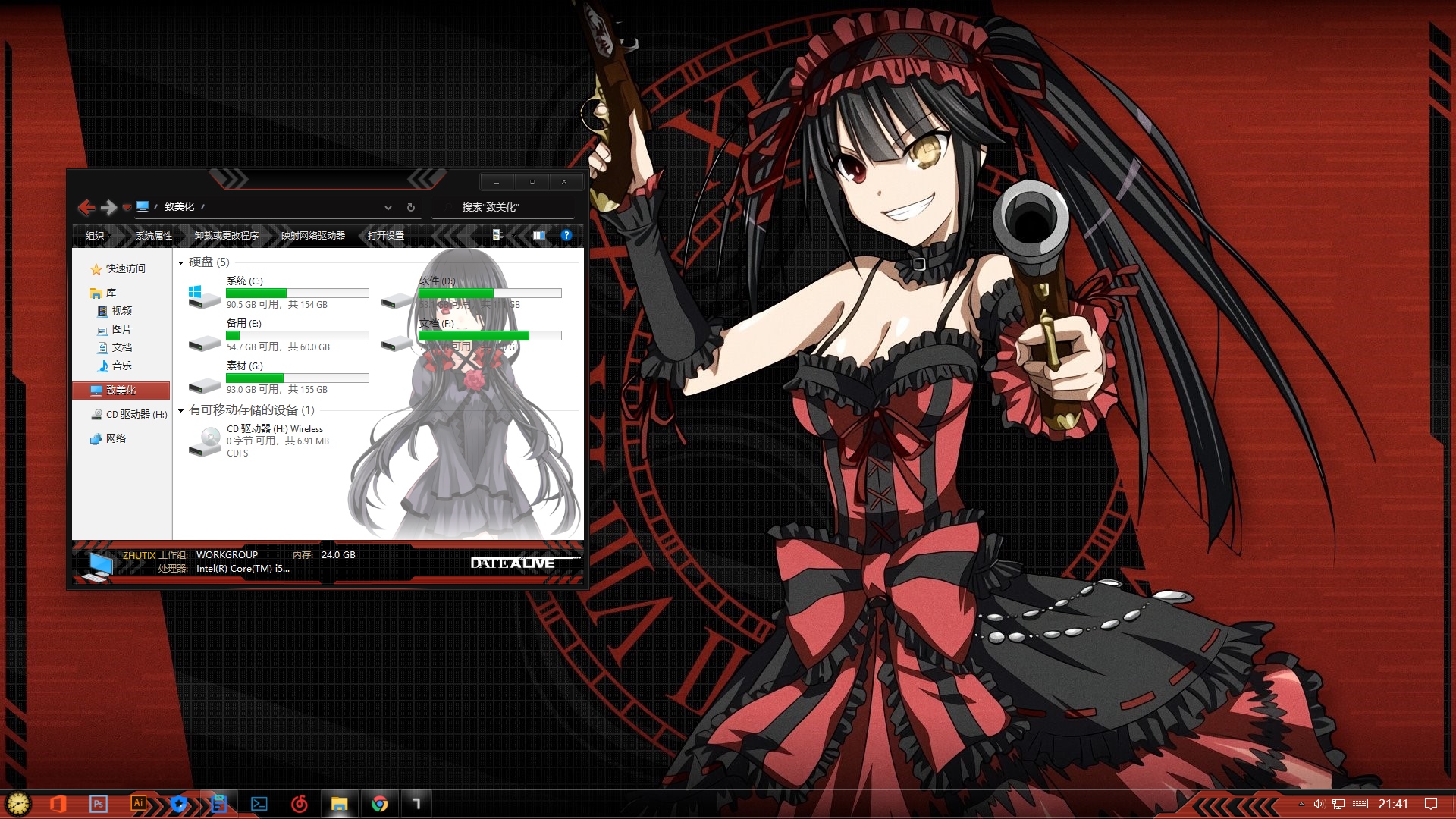The image size is (1456, 819).
Task: Open the clock-styled Start button
Action: pos(17,804)
